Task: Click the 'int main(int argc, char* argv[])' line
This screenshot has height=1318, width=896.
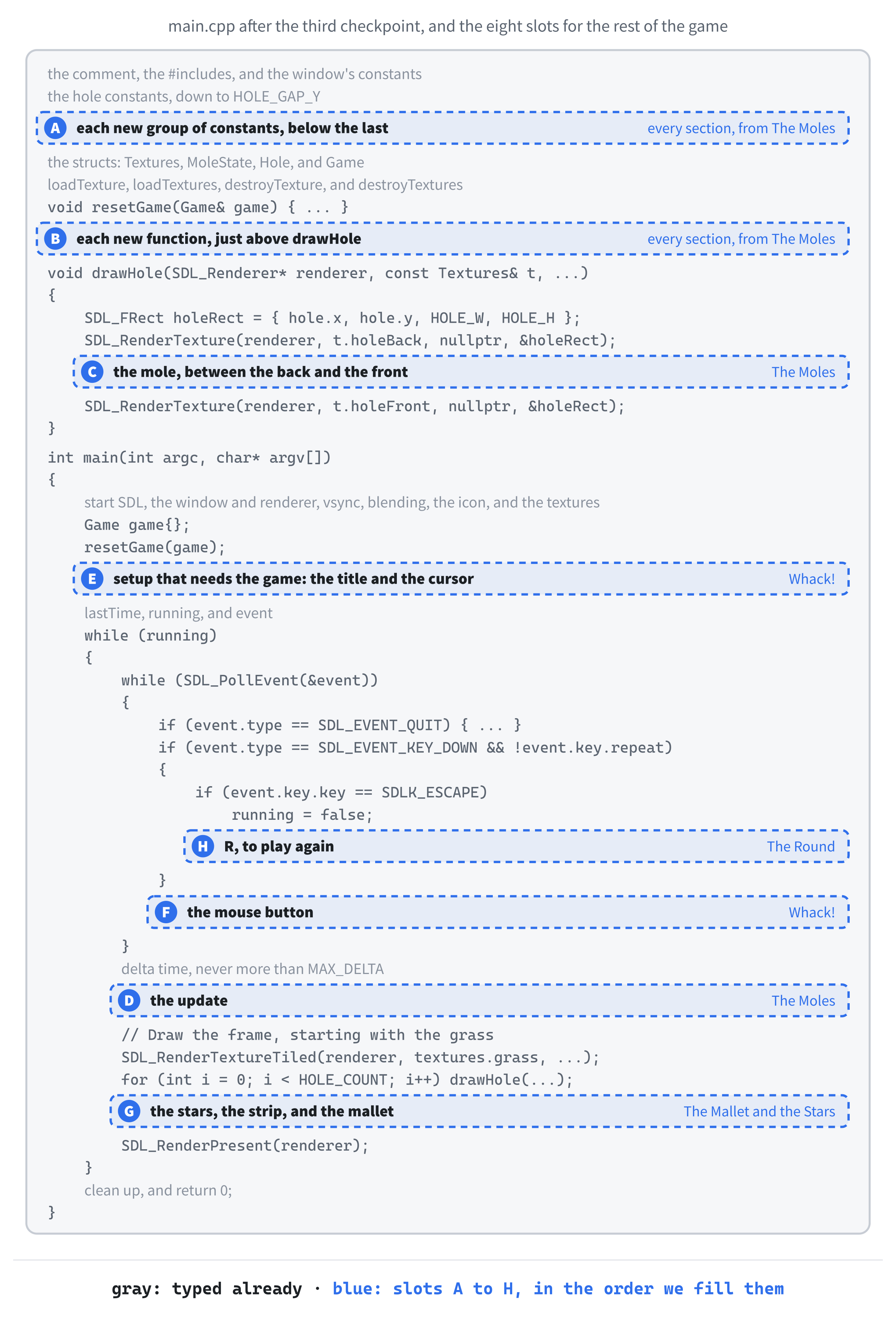Action: tap(189, 458)
